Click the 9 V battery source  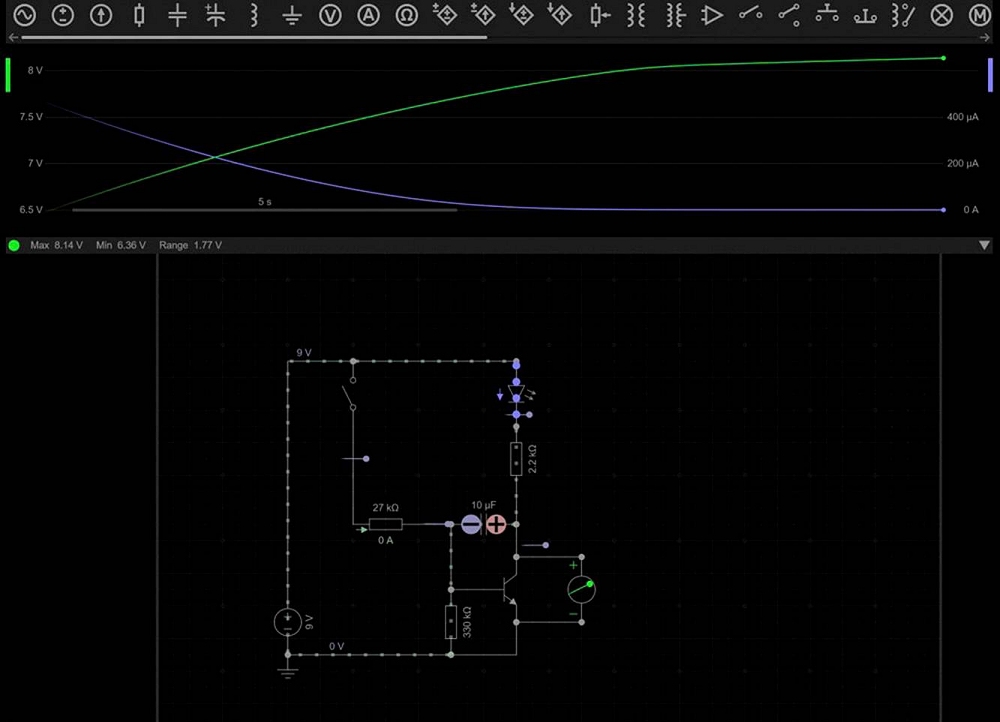pos(288,622)
